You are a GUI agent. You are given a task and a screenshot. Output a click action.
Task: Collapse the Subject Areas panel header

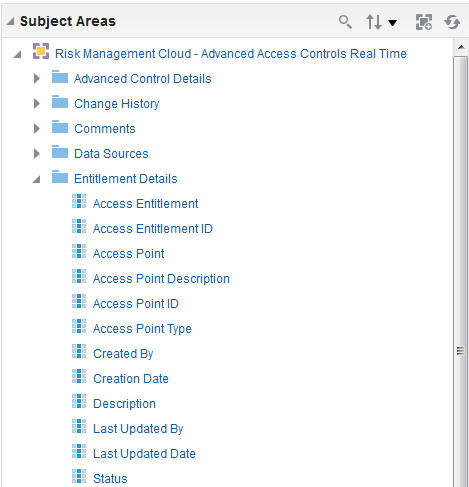[x=11, y=21]
